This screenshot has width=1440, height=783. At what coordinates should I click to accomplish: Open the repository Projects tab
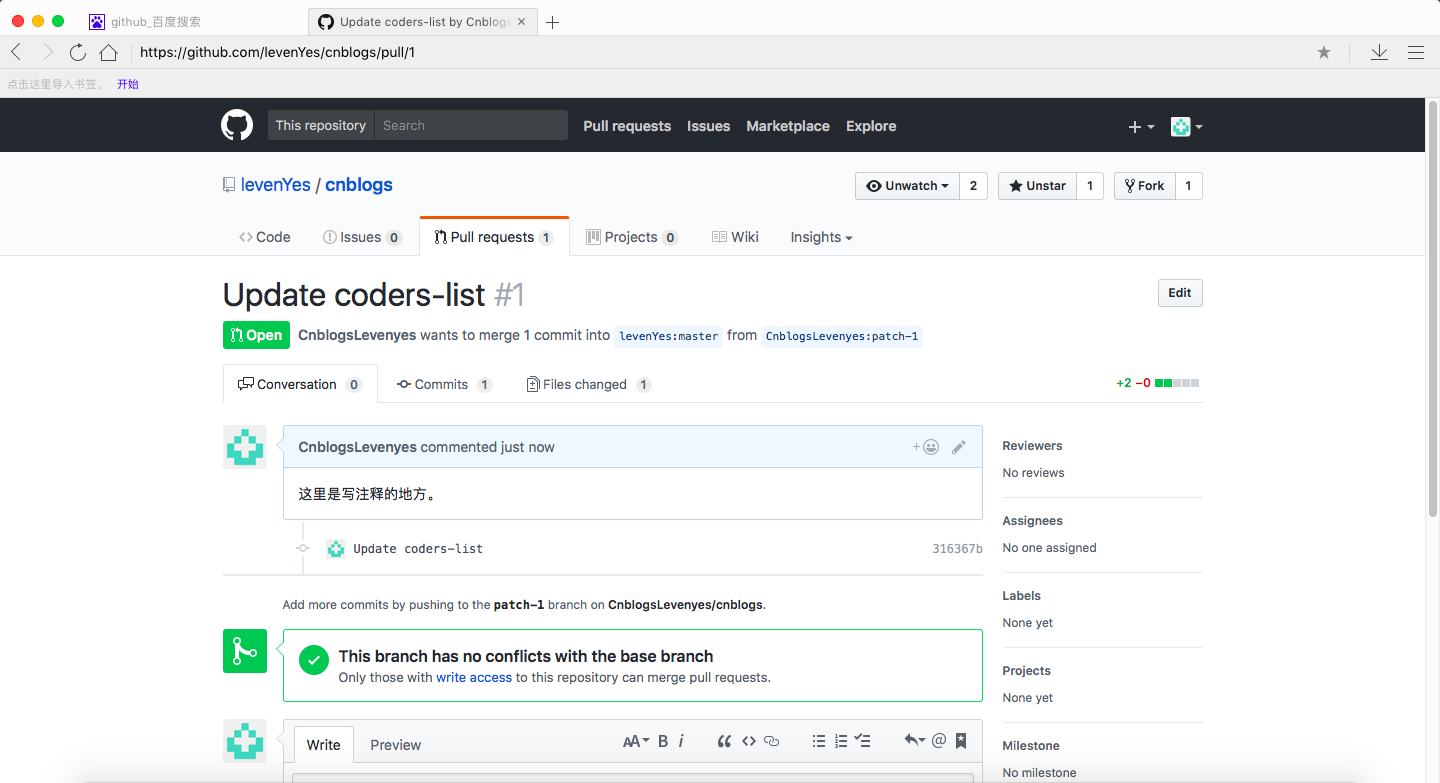pyautogui.click(x=632, y=237)
